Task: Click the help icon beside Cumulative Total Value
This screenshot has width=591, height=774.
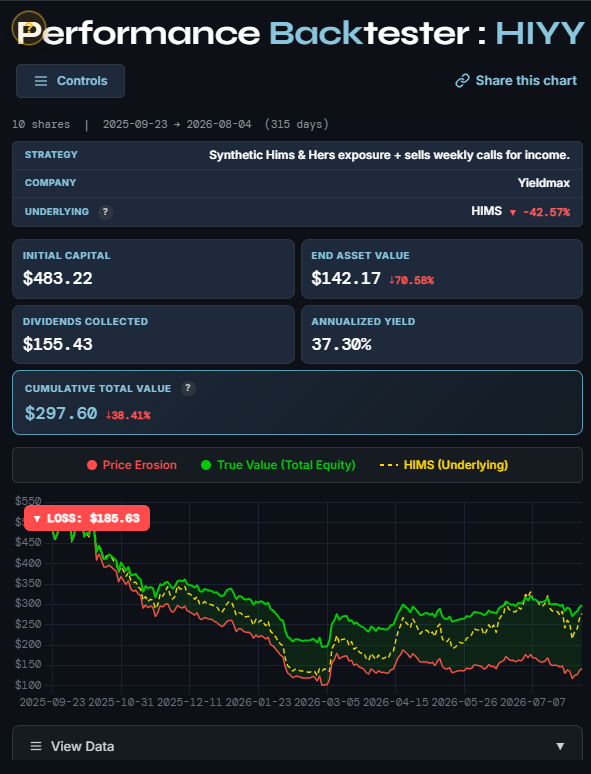Action: tap(188, 388)
